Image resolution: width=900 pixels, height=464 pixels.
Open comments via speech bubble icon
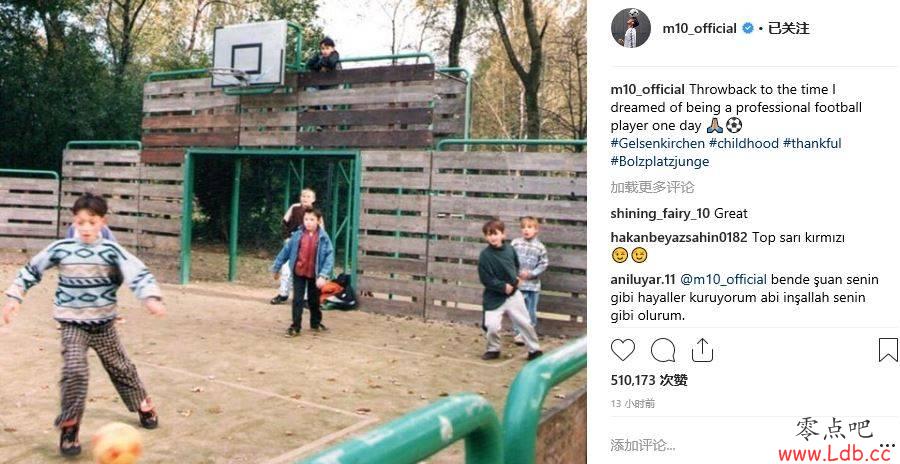(662, 350)
